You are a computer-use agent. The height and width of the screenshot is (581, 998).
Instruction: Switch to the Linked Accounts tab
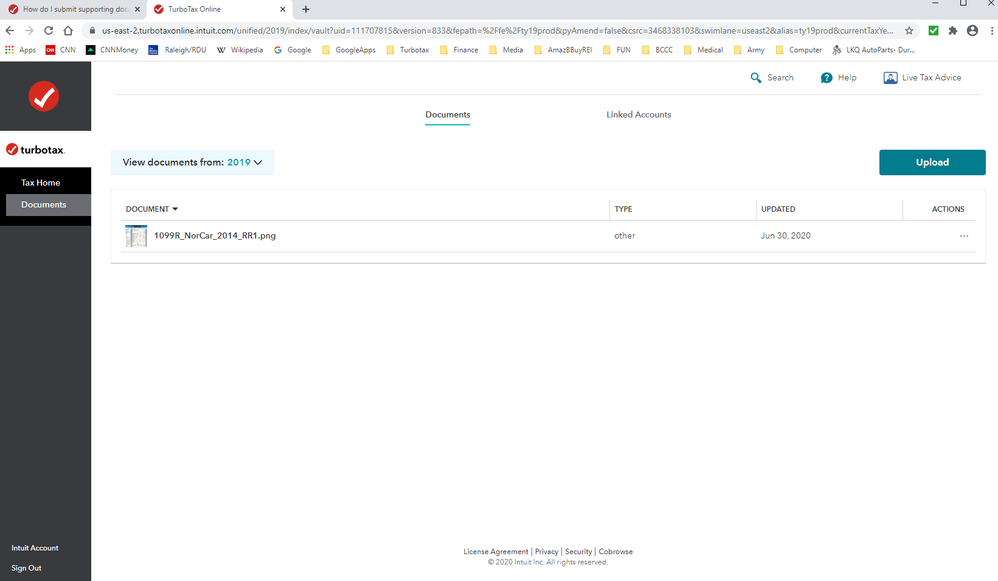pos(638,115)
